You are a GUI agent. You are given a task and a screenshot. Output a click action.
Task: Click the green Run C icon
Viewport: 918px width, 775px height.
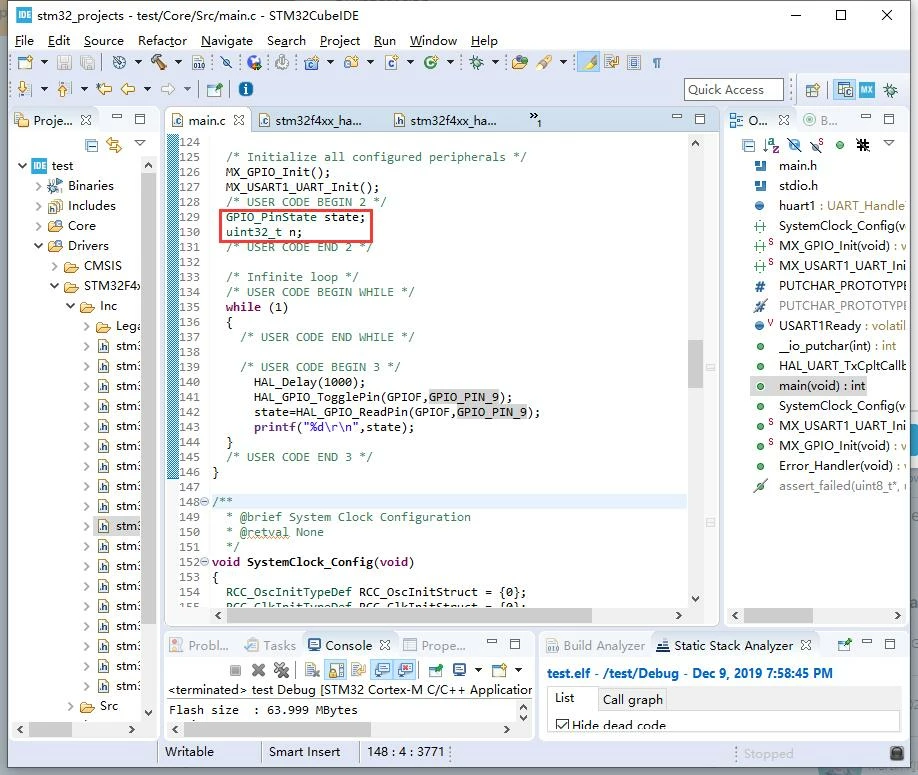coord(431,62)
